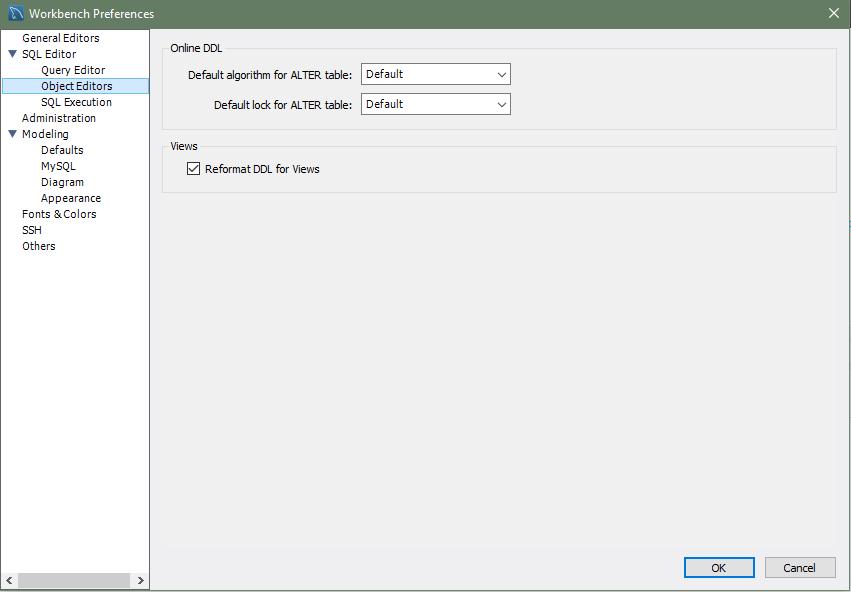Select the SSH preferences section
The height and width of the screenshot is (592, 851).
pos(32,230)
